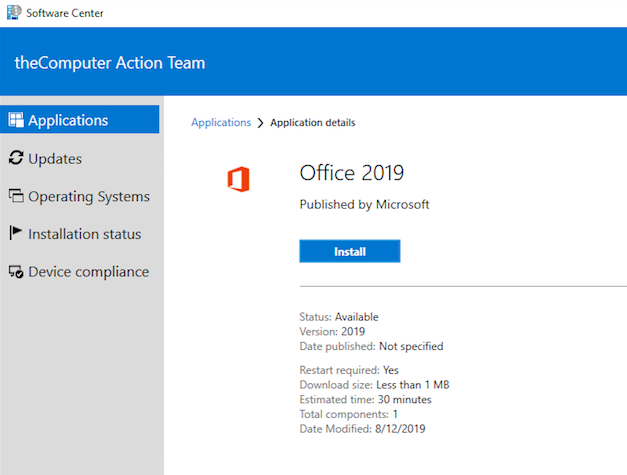This screenshot has width=627, height=475.
Task: Go to Device compliance page
Action: pos(88,272)
